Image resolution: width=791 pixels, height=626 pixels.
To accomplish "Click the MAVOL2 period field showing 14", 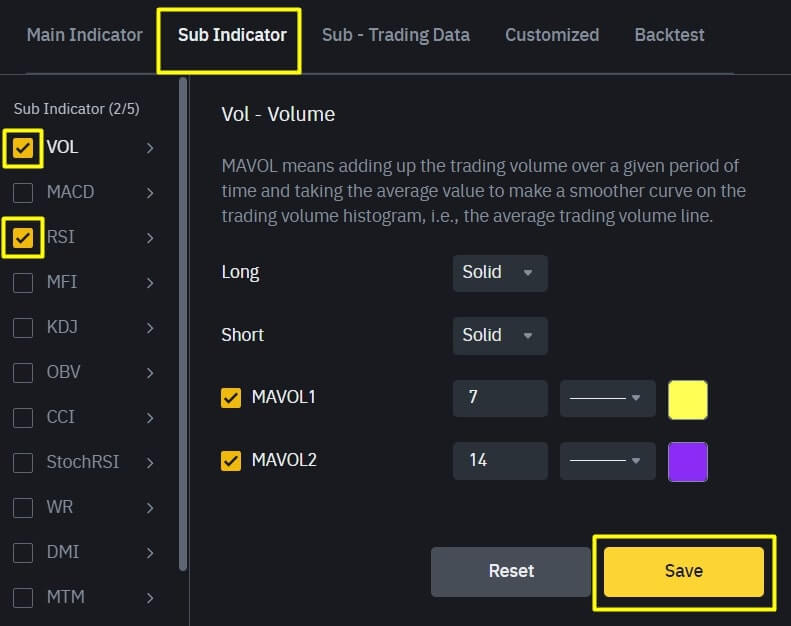I will click(500, 461).
